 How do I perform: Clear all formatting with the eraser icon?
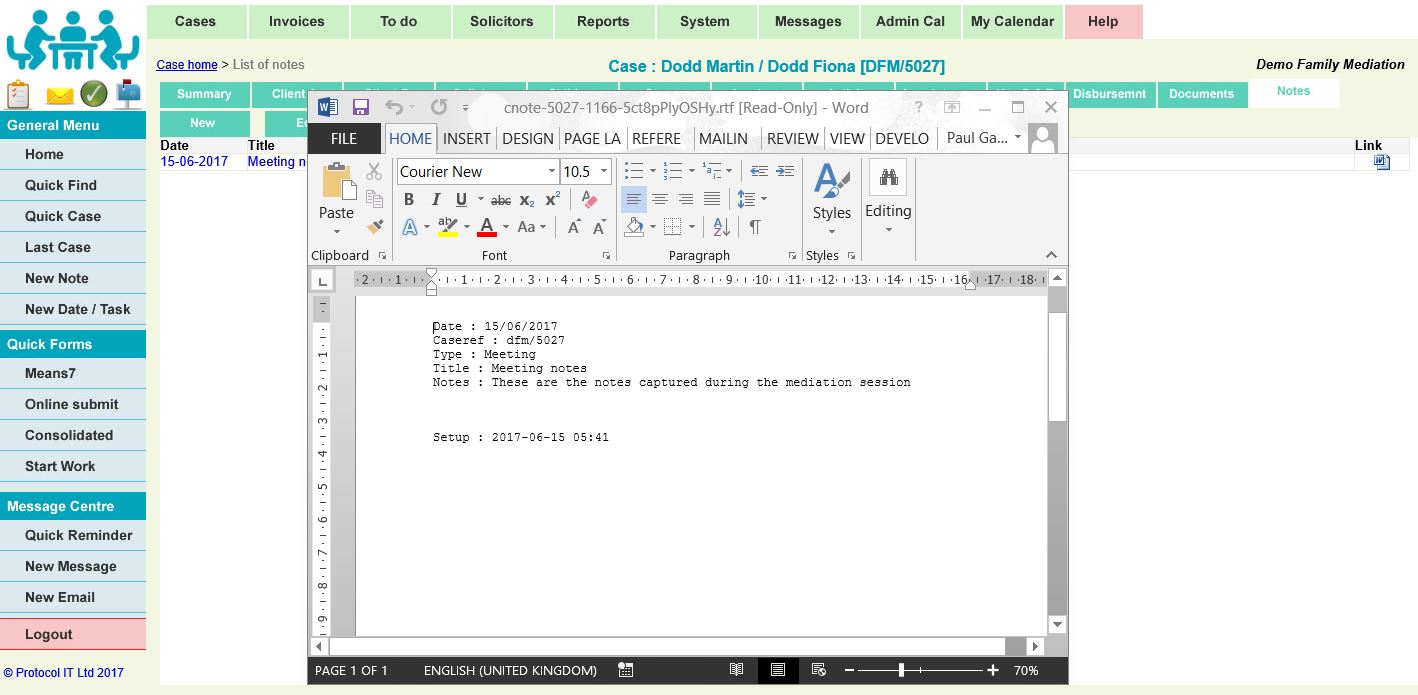[x=589, y=199]
